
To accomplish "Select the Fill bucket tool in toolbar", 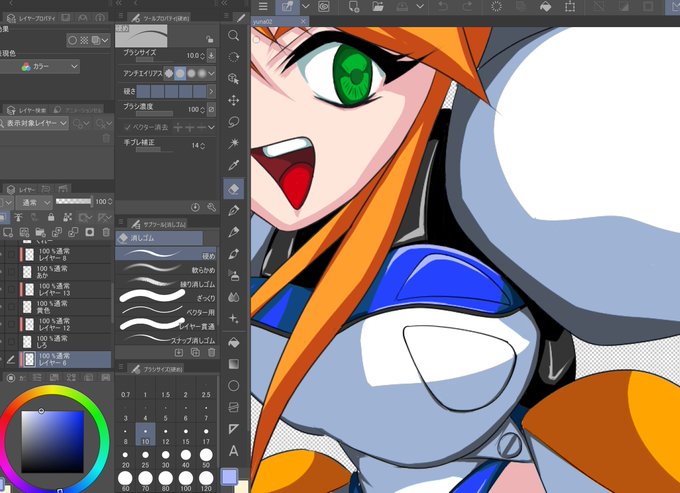I will [233, 343].
